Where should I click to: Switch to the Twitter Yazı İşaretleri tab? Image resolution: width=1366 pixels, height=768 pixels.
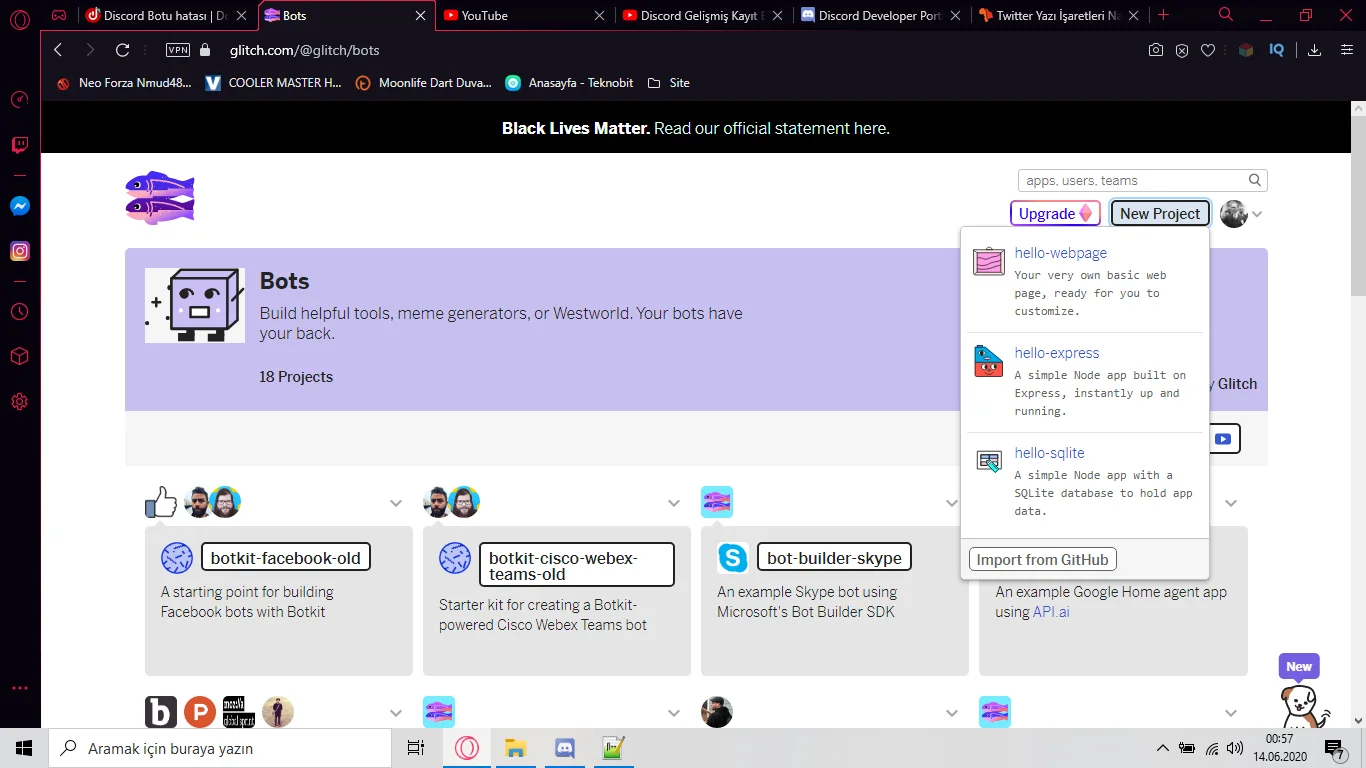coord(1059,15)
